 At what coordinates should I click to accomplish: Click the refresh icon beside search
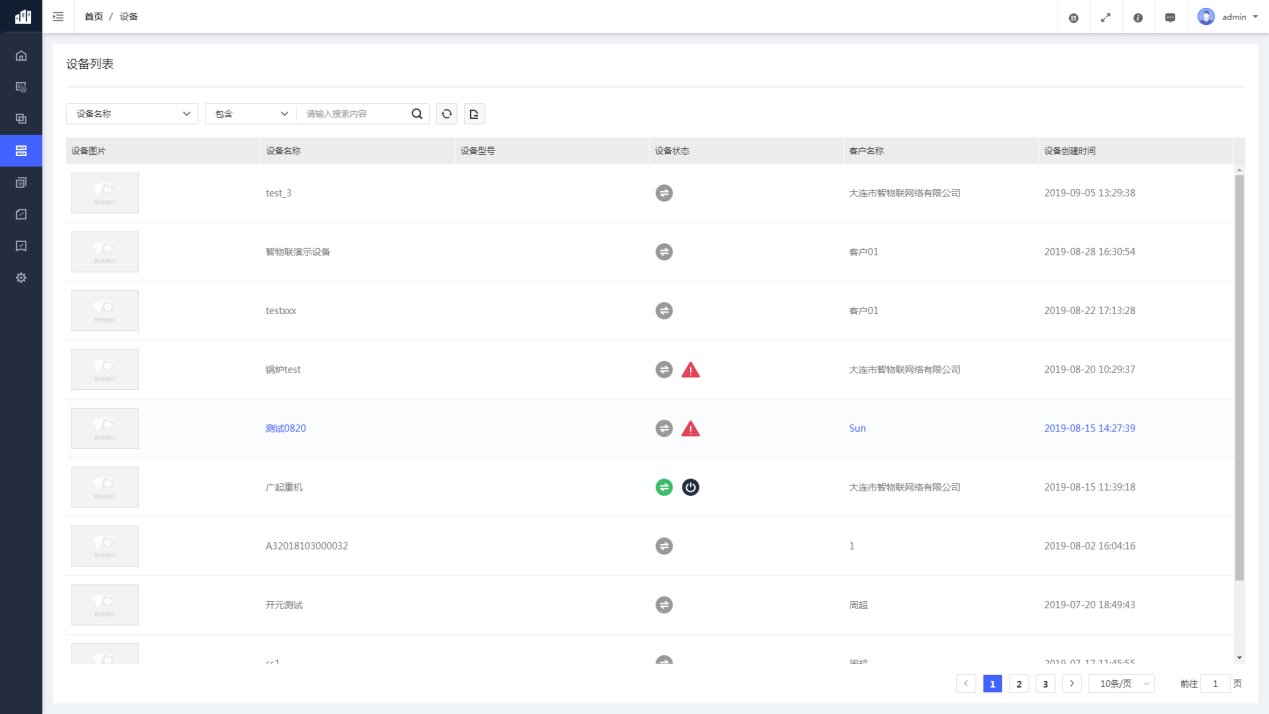[x=447, y=114]
